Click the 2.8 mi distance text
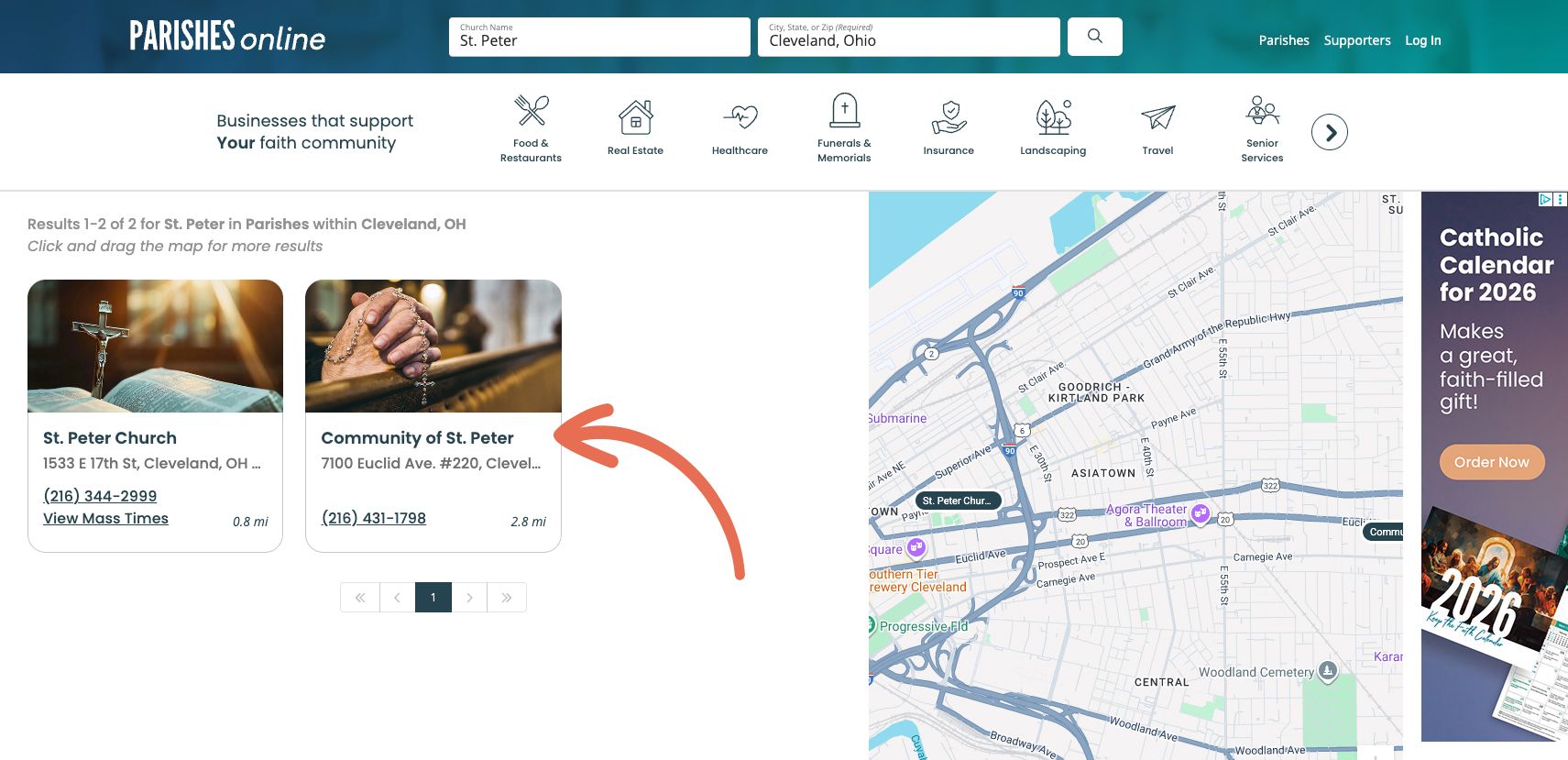The image size is (1568, 760). click(x=528, y=522)
